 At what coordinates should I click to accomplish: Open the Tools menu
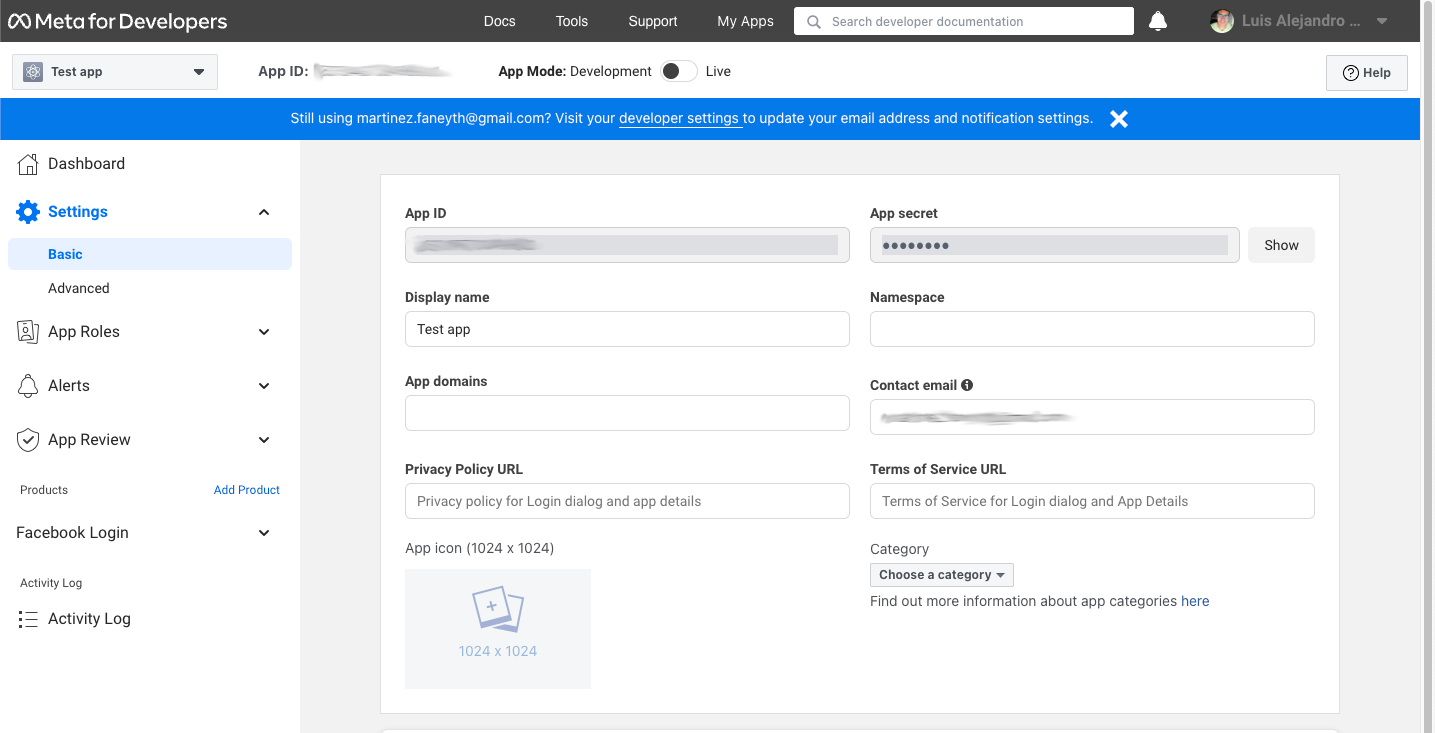(x=572, y=21)
